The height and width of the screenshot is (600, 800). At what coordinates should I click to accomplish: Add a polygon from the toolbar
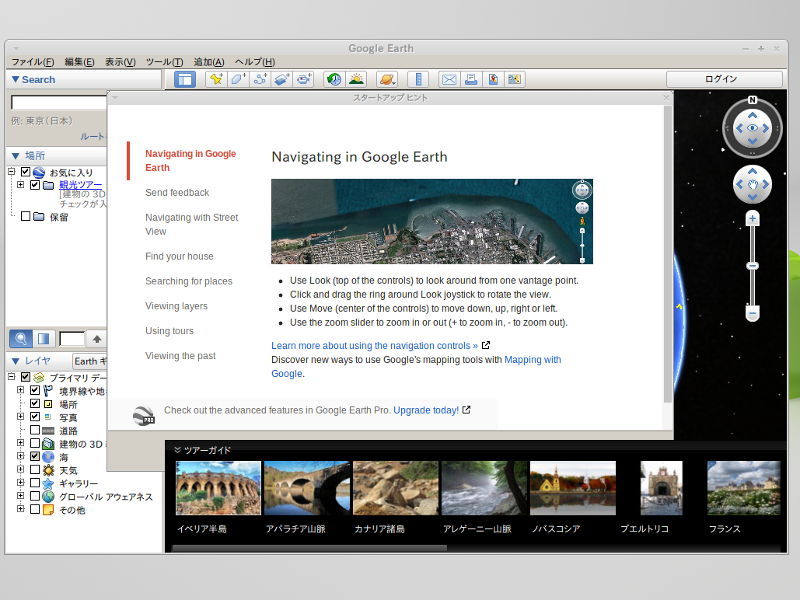tap(238, 79)
